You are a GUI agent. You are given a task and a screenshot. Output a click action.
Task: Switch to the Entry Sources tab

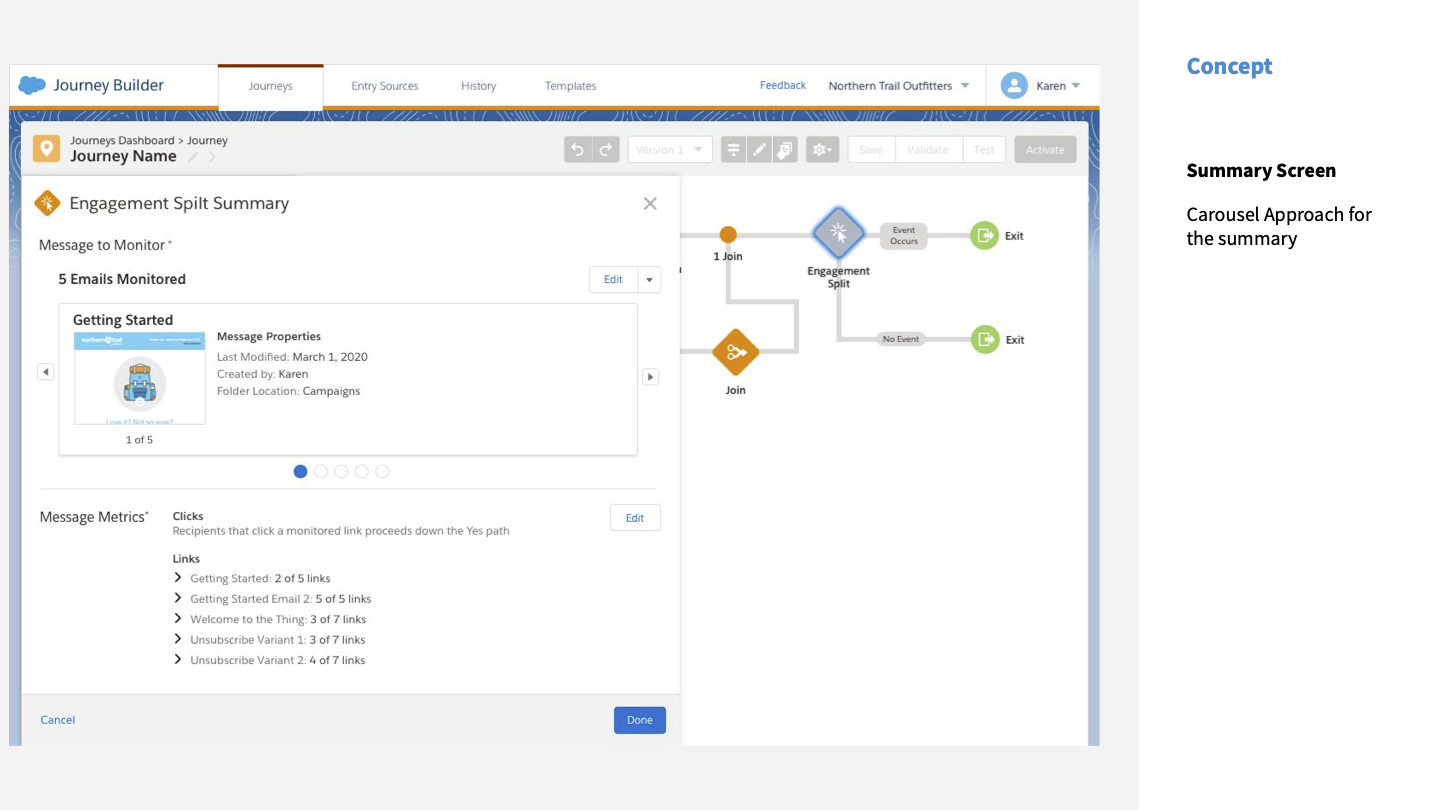(x=385, y=86)
